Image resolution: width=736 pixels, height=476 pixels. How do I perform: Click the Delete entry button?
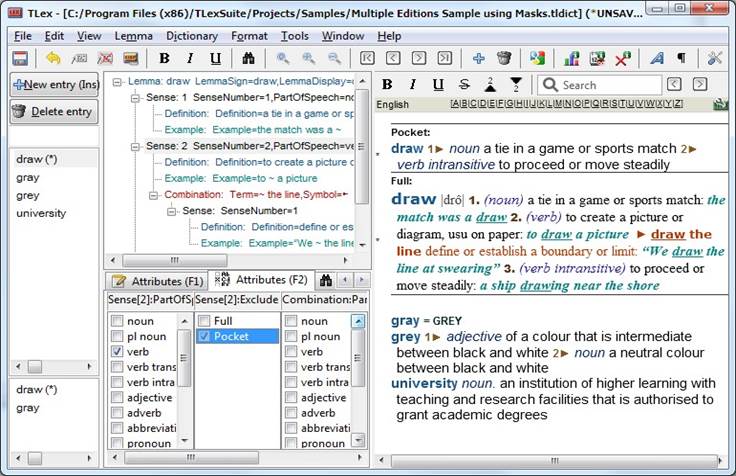[54, 111]
